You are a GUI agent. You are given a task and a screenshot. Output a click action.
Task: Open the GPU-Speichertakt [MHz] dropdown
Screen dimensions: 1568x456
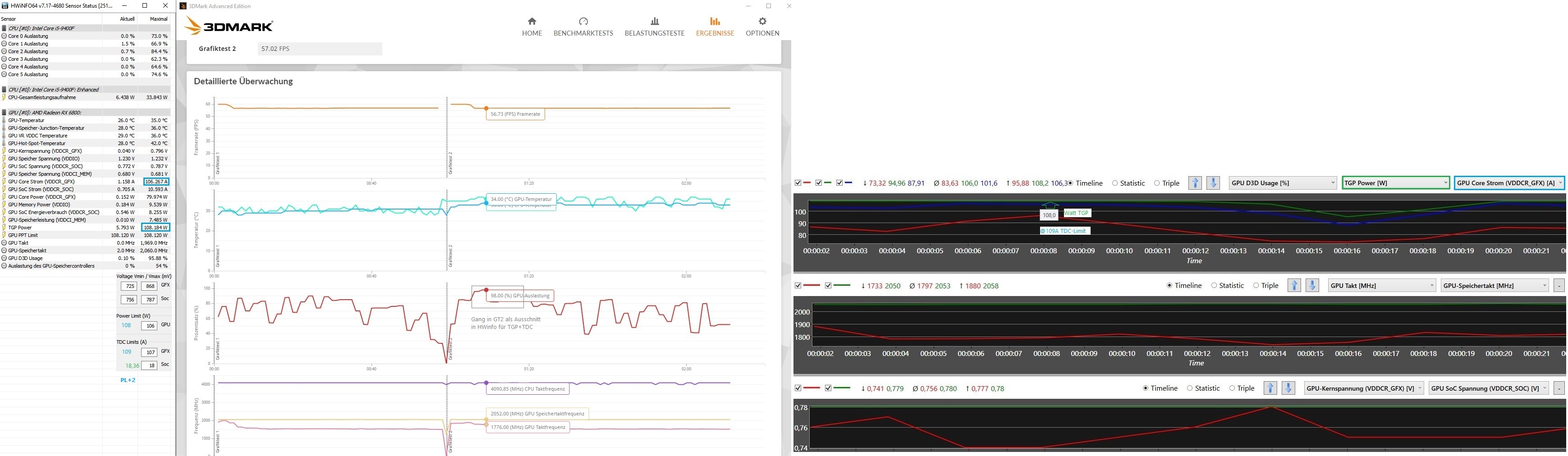pos(1495,286)
